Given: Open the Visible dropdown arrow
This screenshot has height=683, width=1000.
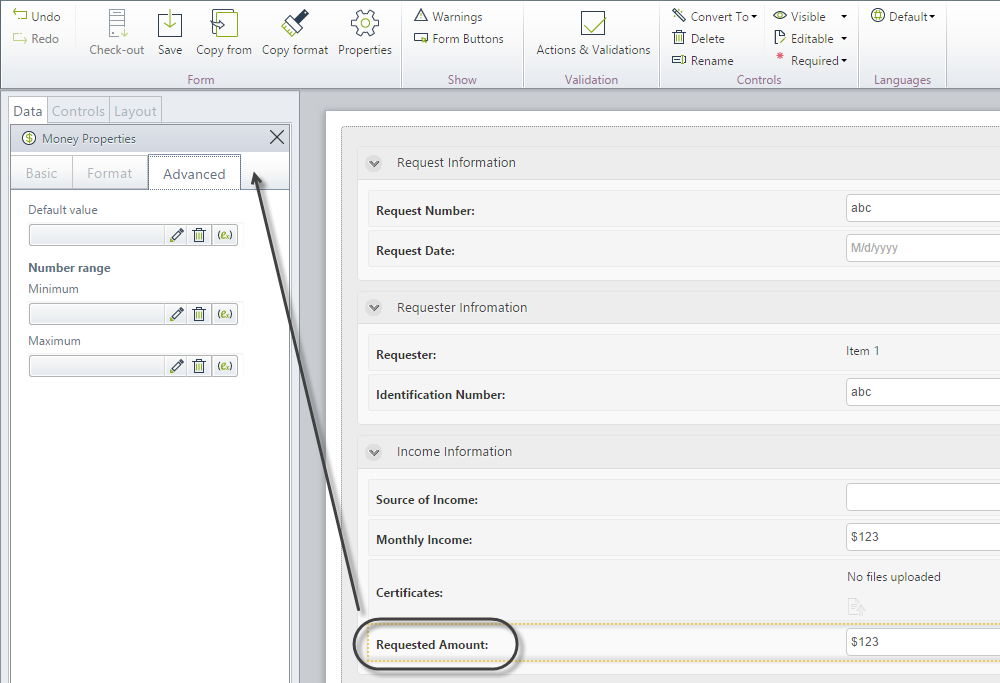Looking at the screenshot, I should click(844, 17).
